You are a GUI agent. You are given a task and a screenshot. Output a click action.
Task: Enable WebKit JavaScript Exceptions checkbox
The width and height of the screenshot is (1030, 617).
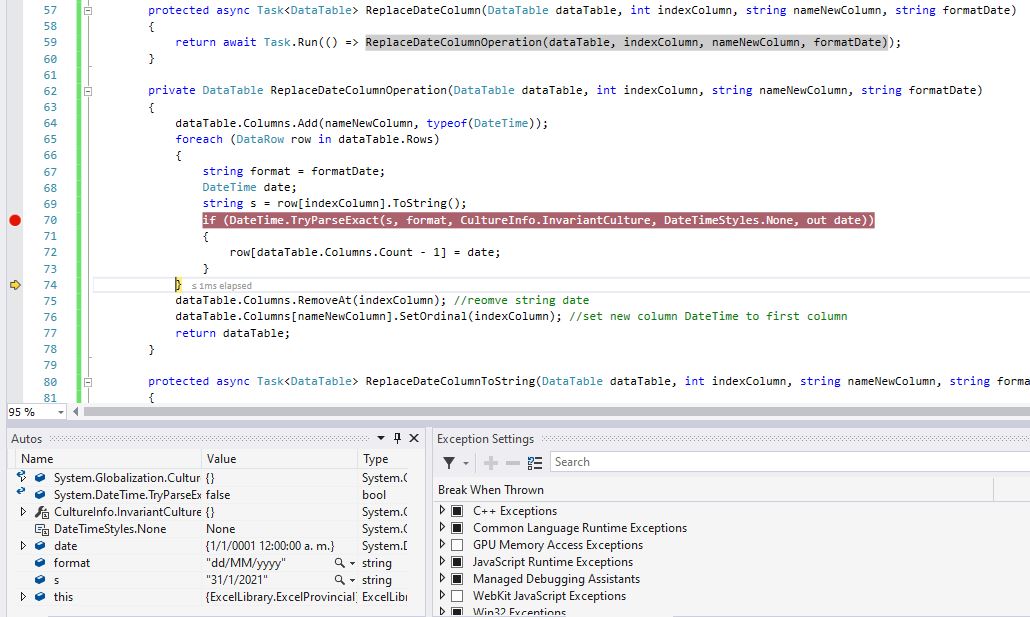pos(458,596)
